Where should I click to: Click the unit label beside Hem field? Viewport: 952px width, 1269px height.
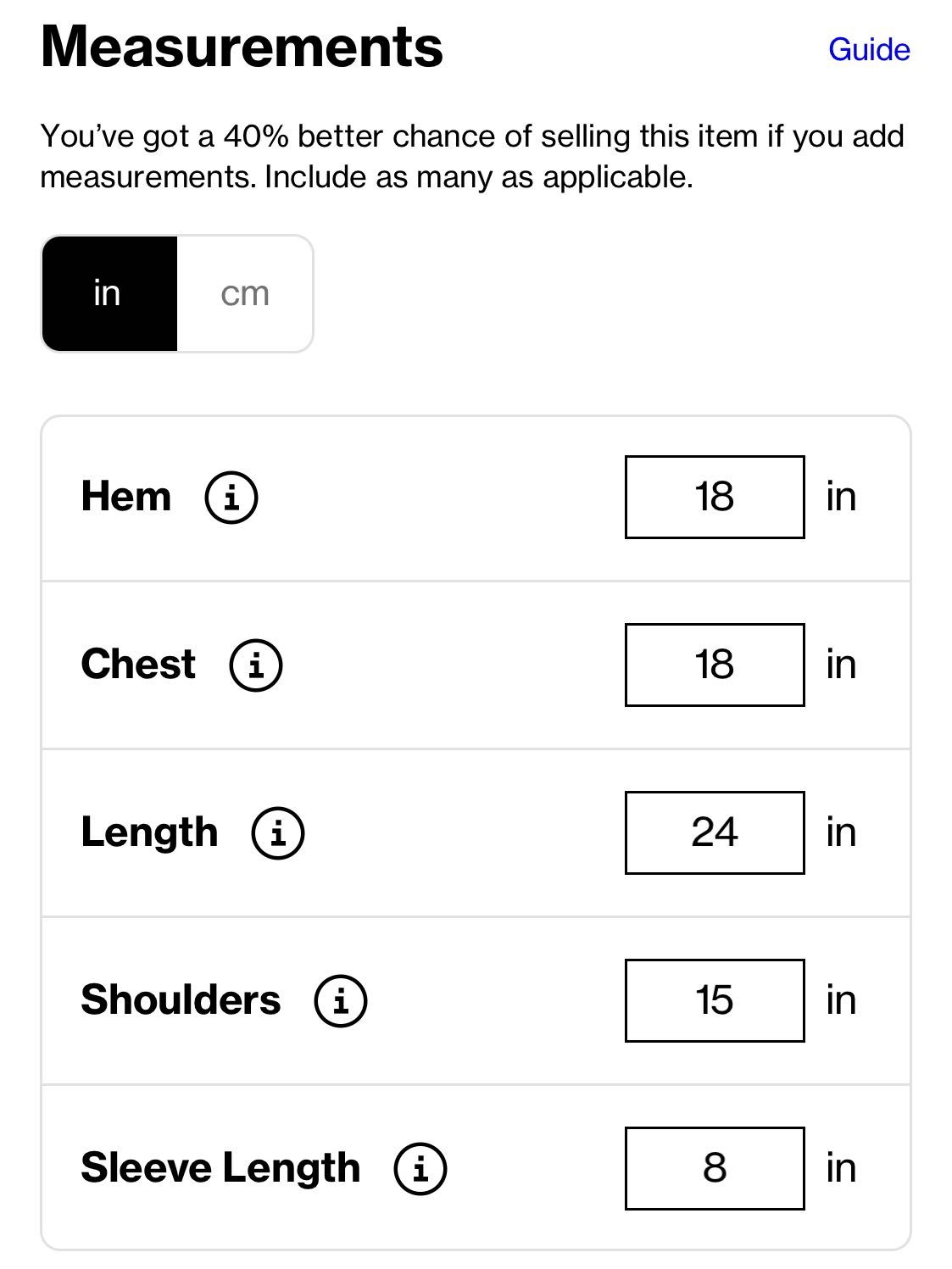point(841,497)
